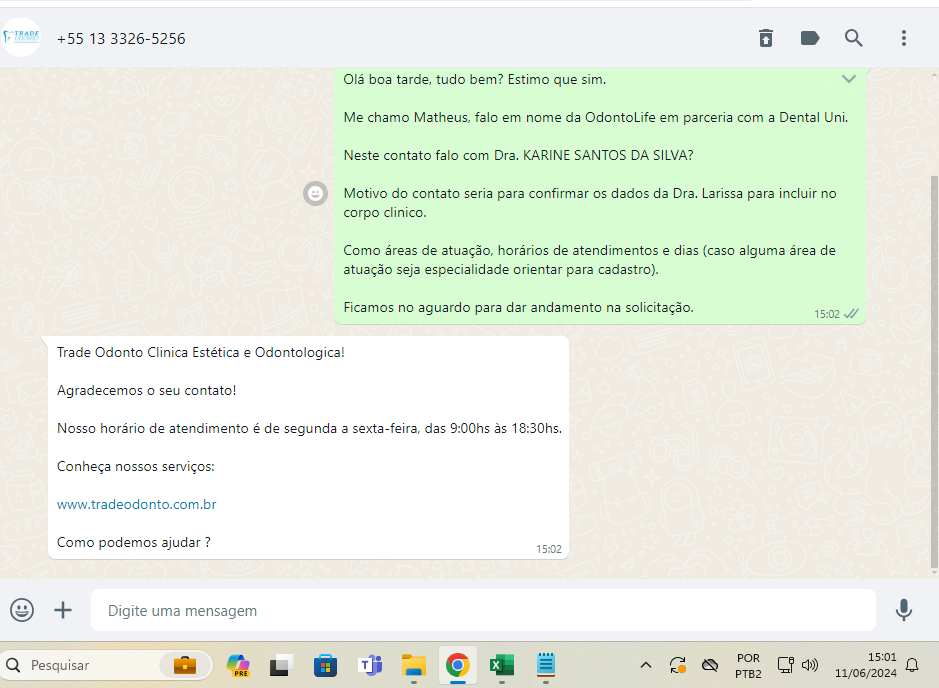This screenshot has width=939, height=688.
Task: Open Microsoft Store from the taskbar
Action: pos(325,665)
